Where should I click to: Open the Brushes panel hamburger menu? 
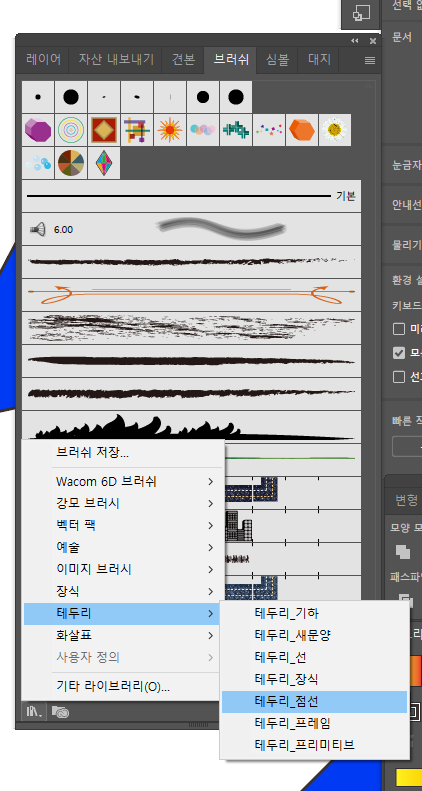pos(370,60)
